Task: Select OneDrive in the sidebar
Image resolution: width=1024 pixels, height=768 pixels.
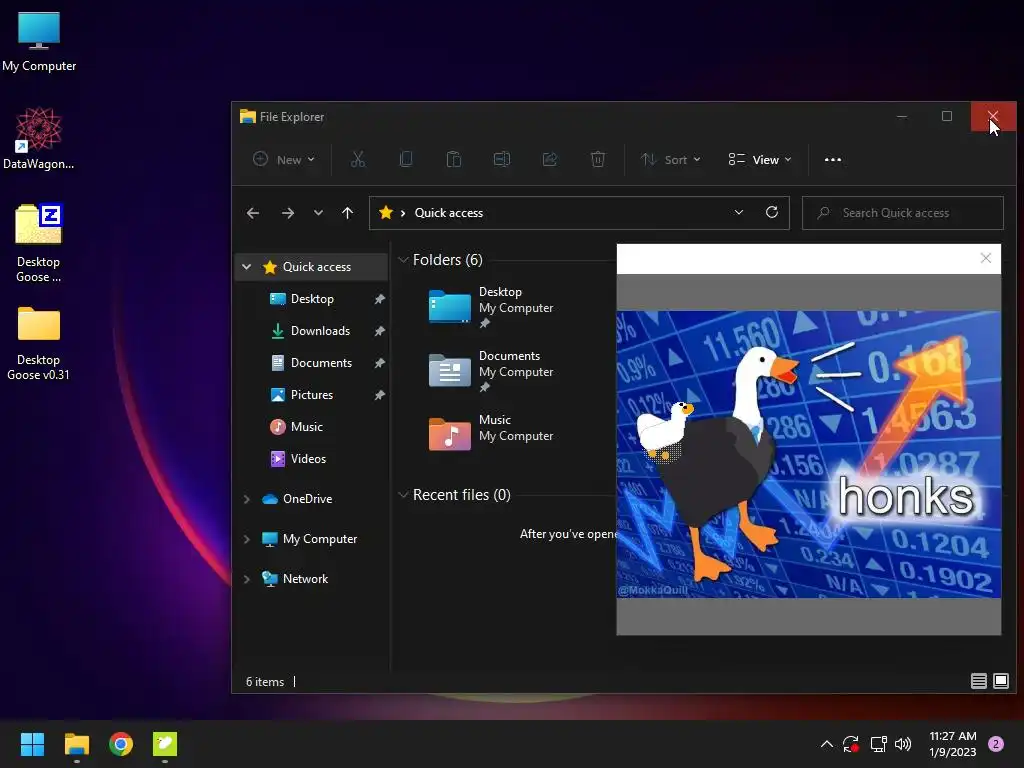Action: click(307, 499)
